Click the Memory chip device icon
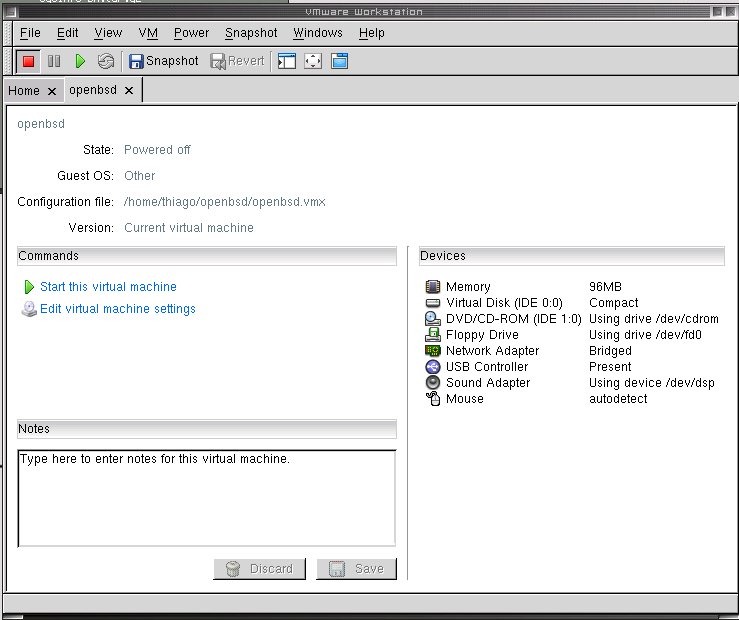The image size is (739, 620). click(433, 286)
